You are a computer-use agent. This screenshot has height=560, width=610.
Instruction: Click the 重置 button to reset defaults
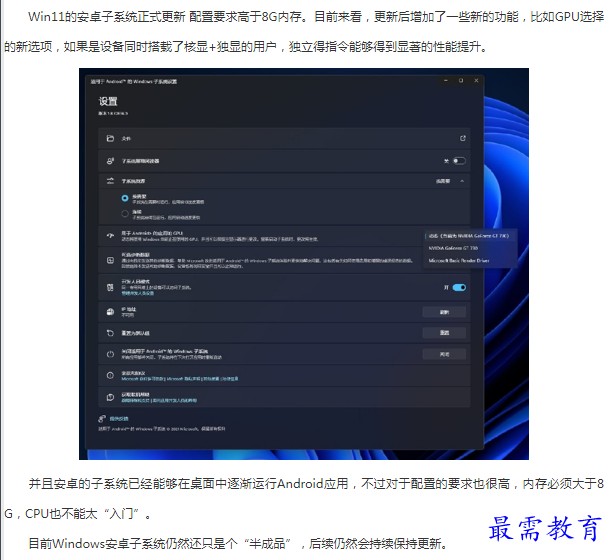pyautogui.click(x=444, y=333)
